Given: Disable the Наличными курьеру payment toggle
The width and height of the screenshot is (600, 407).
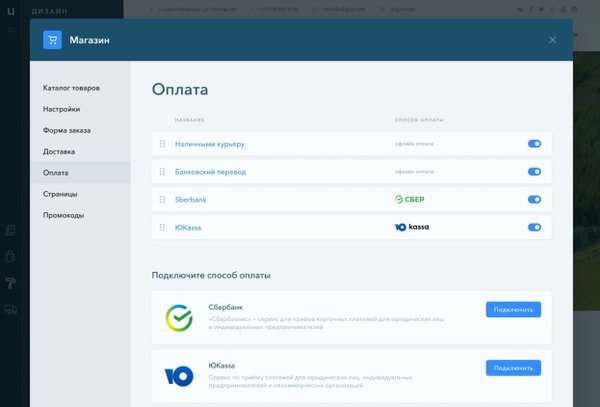Looking at the screenshot, I should tap(534, 144).
